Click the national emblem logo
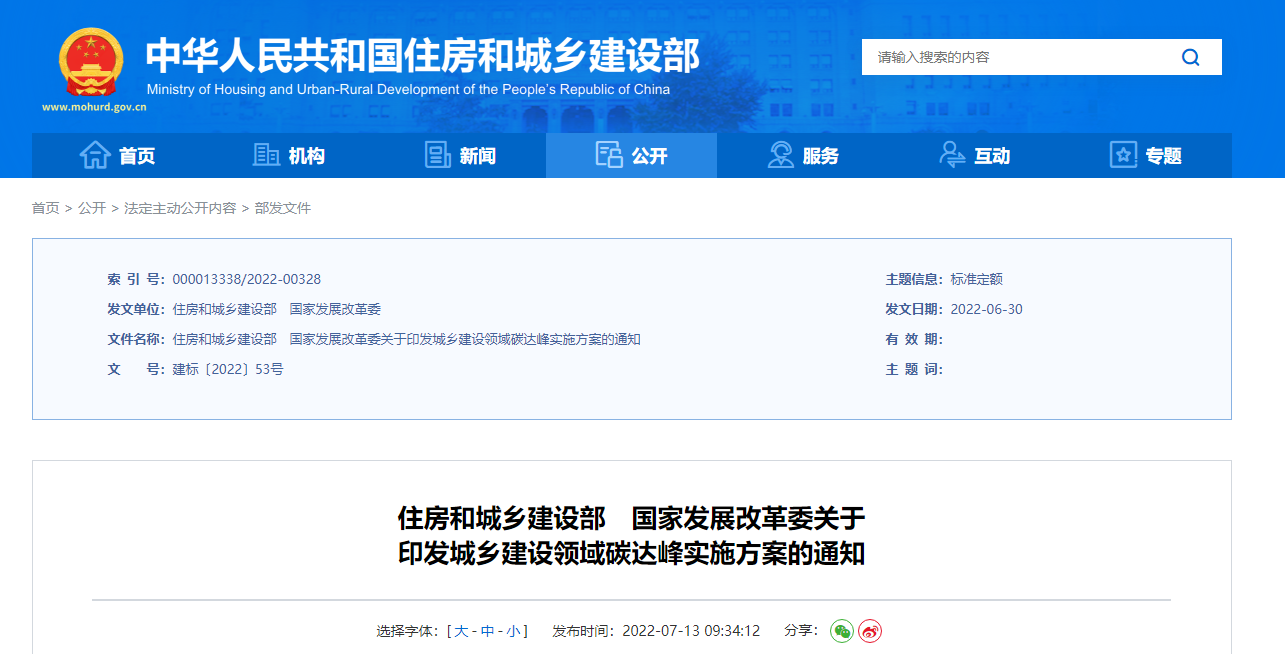Screen dimensions: 1285x654 tap(91, 62)
